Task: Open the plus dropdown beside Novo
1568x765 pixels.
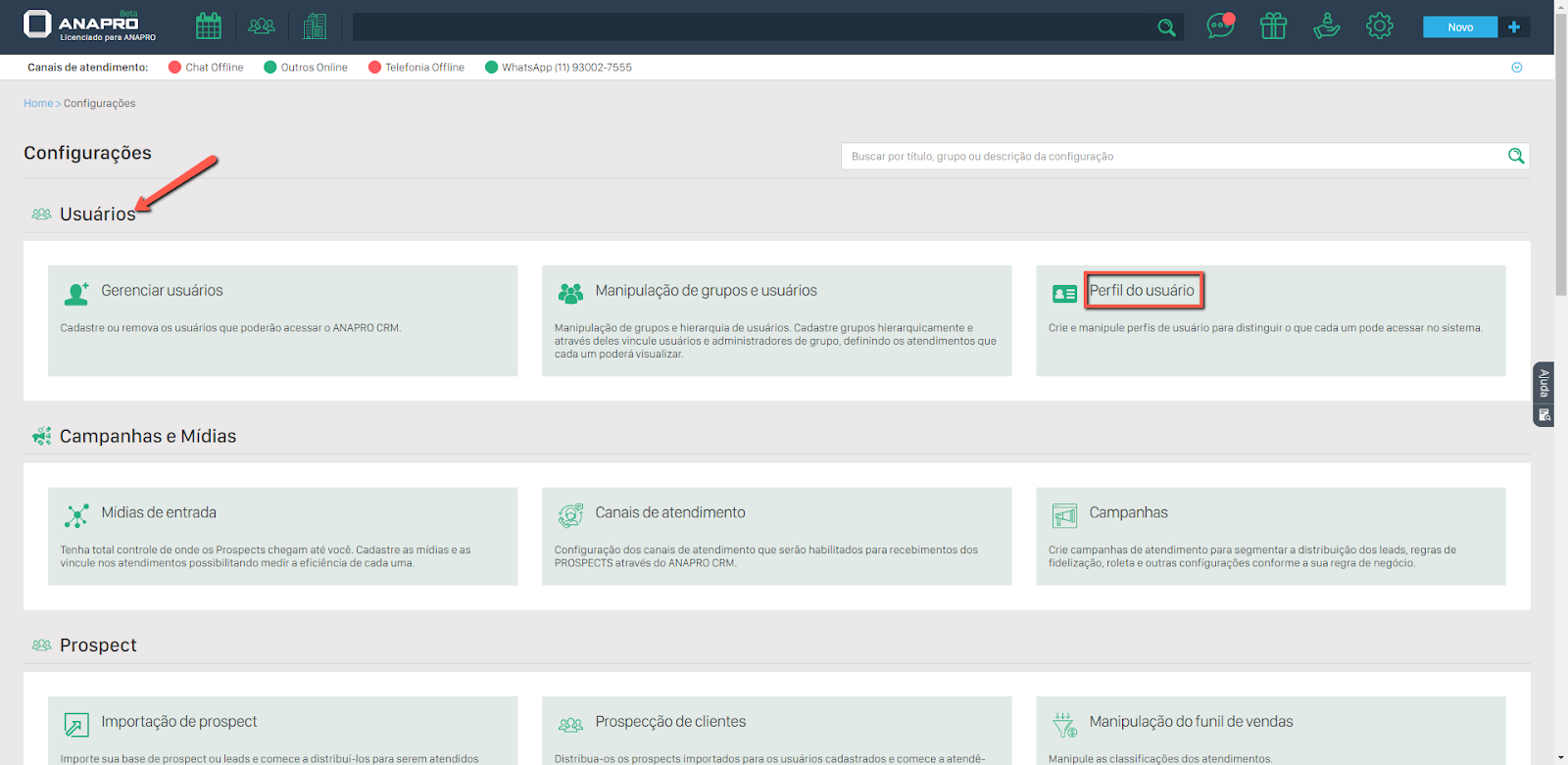Action: pos(1513,27)
